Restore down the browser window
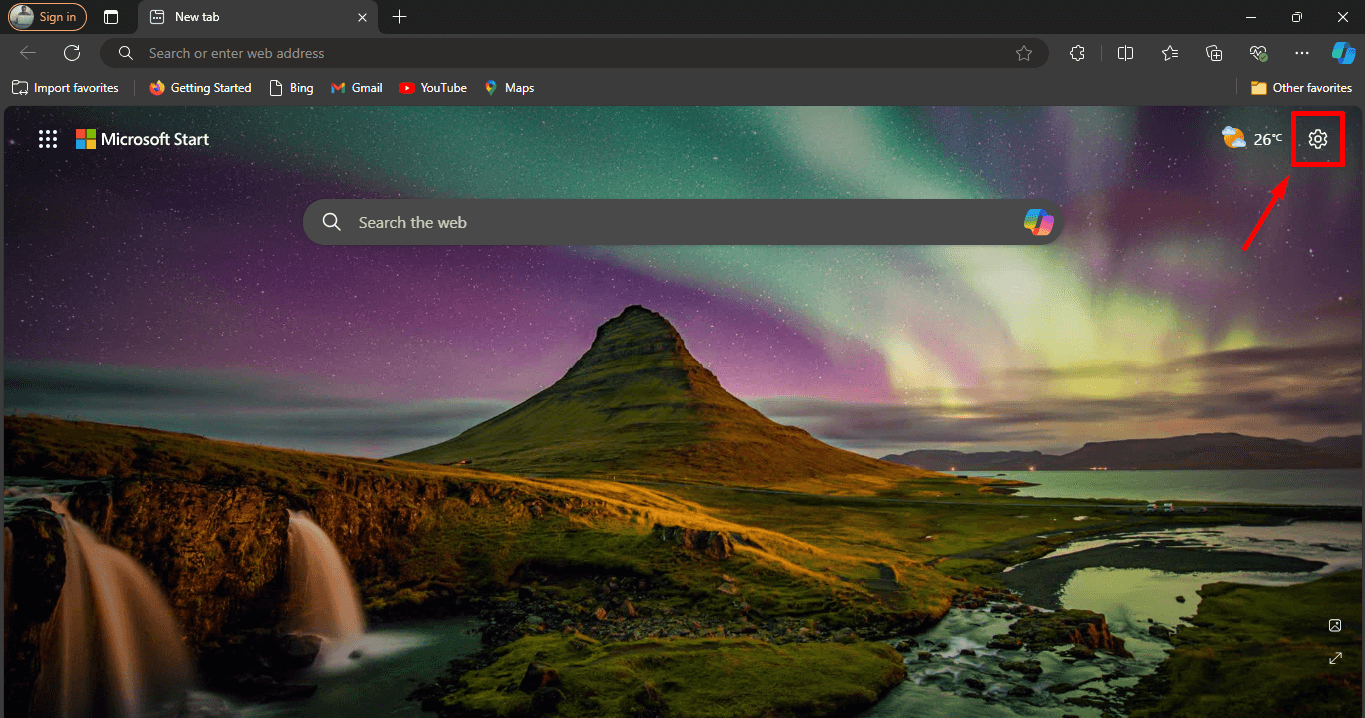 pos(1297,17)
